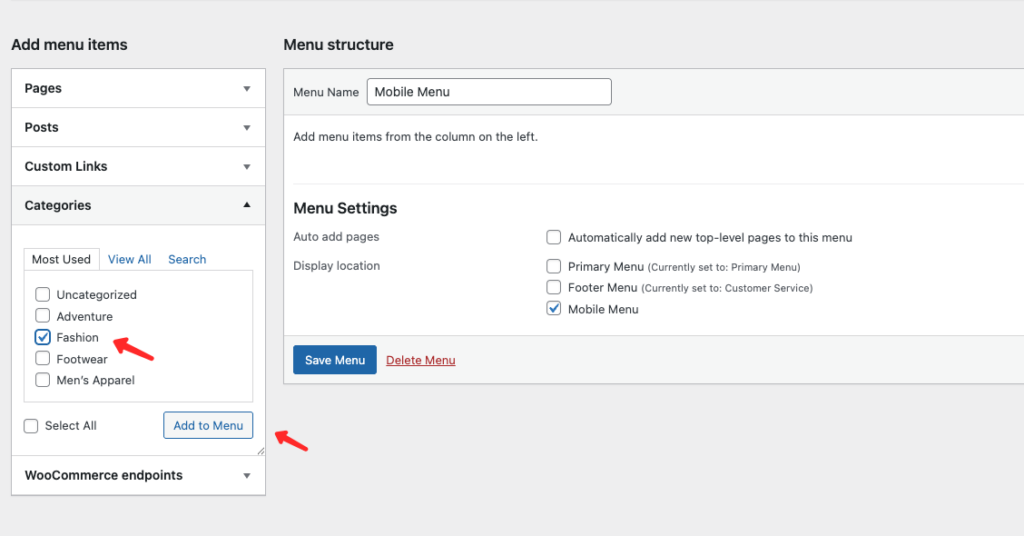Toggle the Select All checkbox
Screen dimensions: 1024x536
32,426
